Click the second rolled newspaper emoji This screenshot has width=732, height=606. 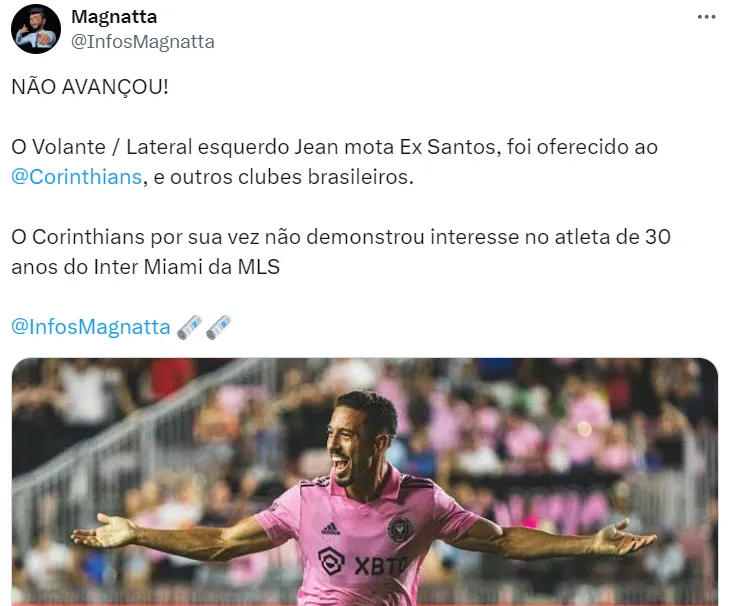(218, 327)
